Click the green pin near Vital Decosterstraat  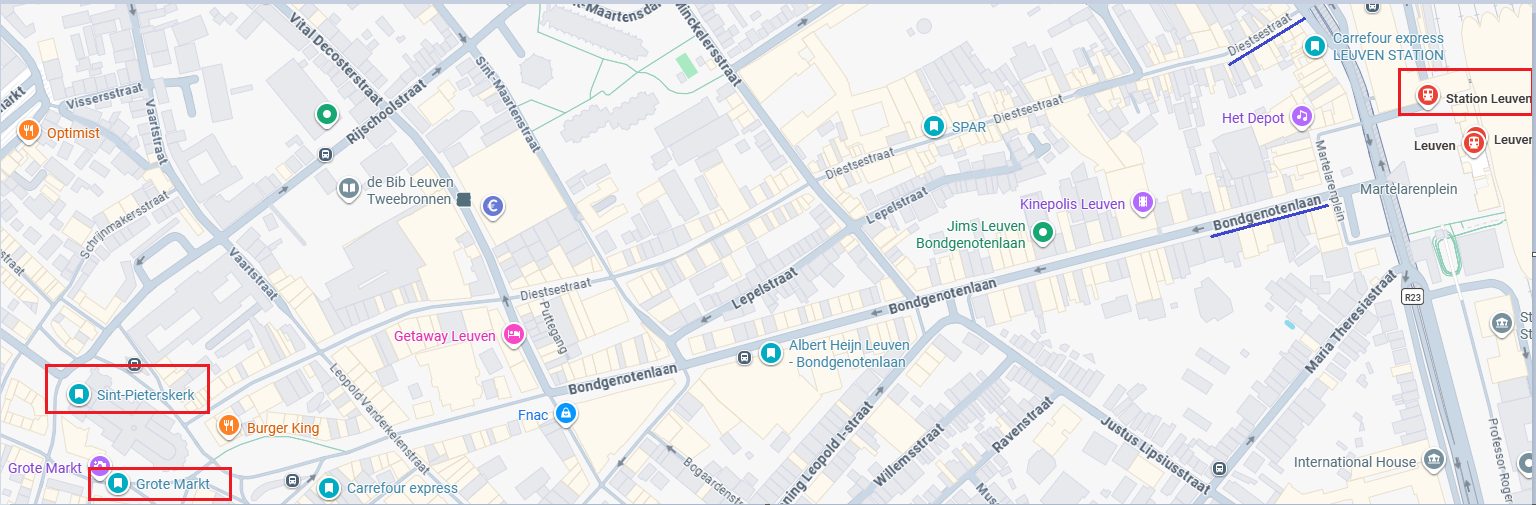[x=325, y=116]
